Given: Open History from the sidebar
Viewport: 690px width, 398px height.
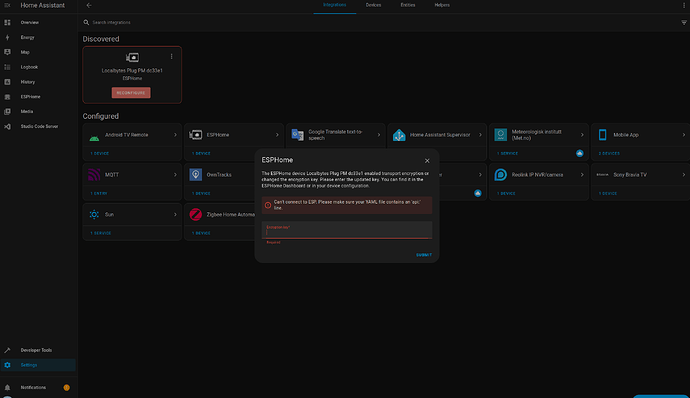Looking at the screenshot, I should click(28, 82).
